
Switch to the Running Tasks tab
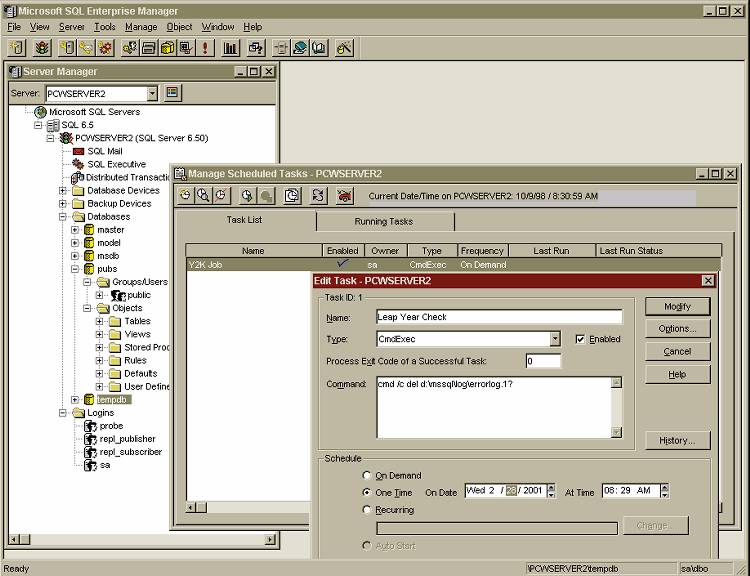(x=384, y=222)
